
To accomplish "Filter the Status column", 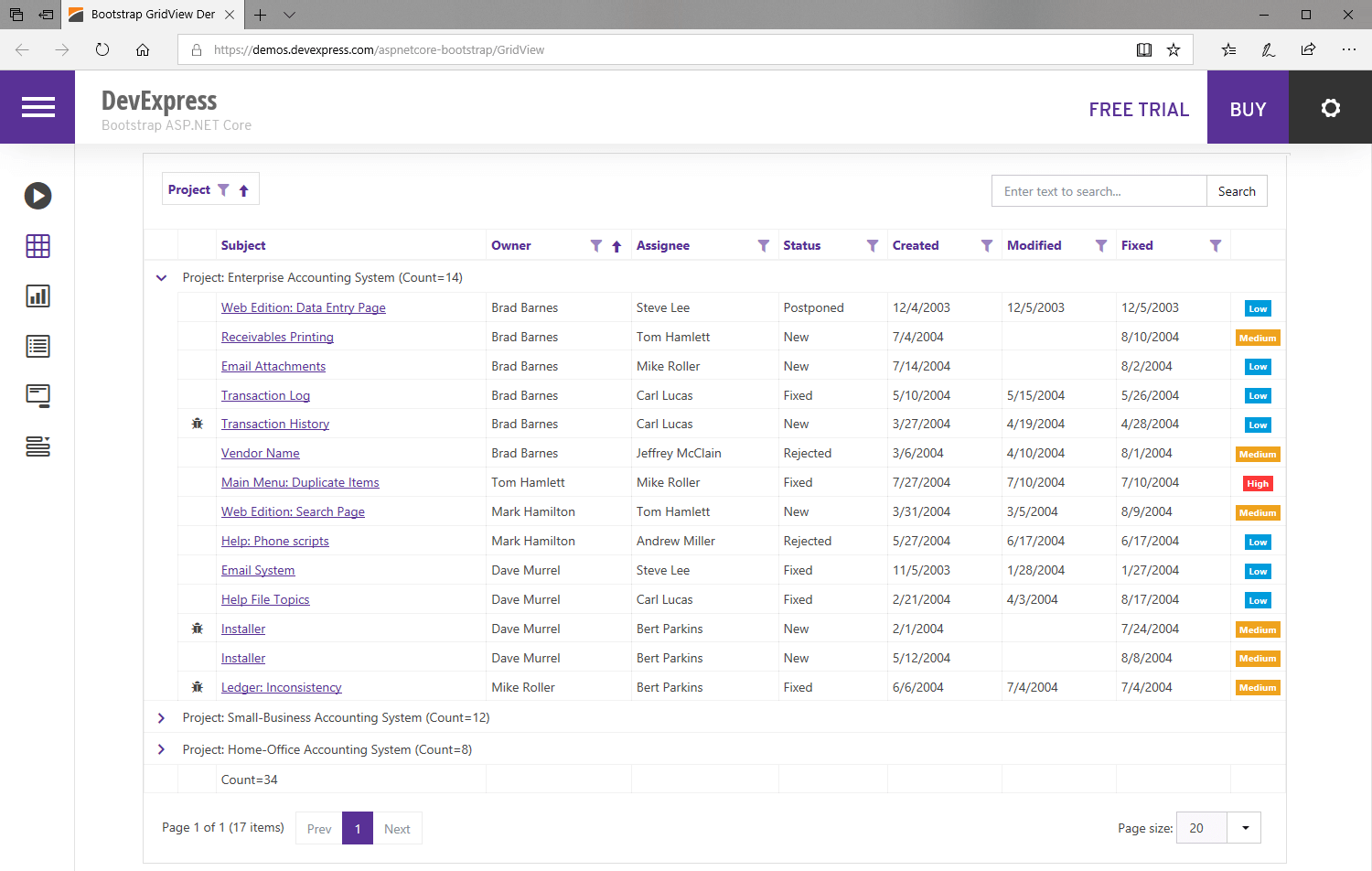I will coord(873,246).
